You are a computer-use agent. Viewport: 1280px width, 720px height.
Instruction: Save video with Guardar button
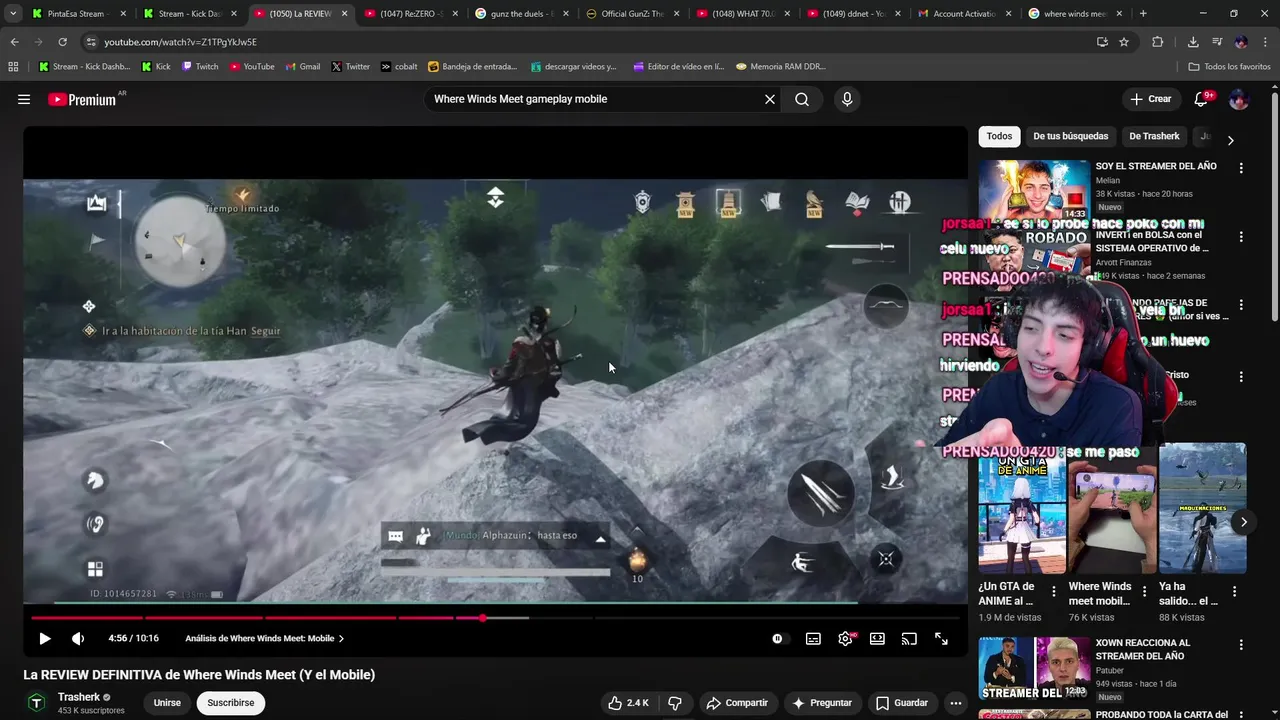tap(901, 703)
